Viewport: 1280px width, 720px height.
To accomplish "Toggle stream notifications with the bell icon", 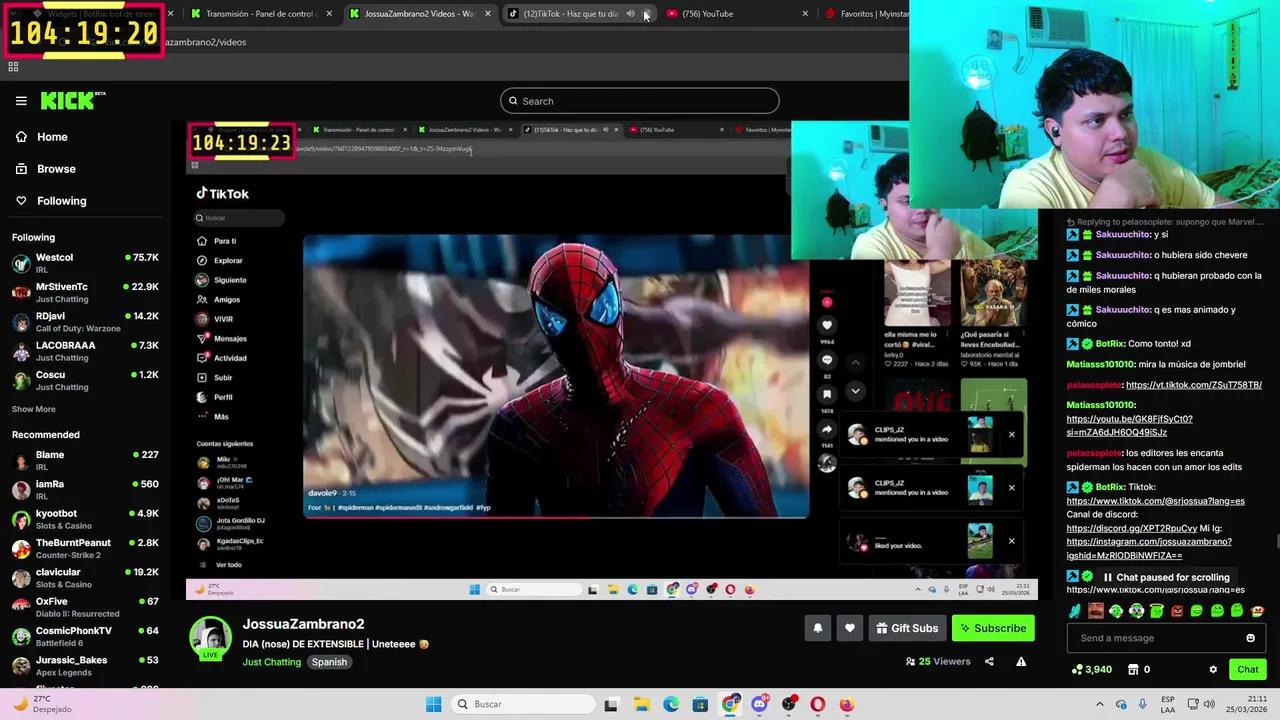I will pos(817,628).
